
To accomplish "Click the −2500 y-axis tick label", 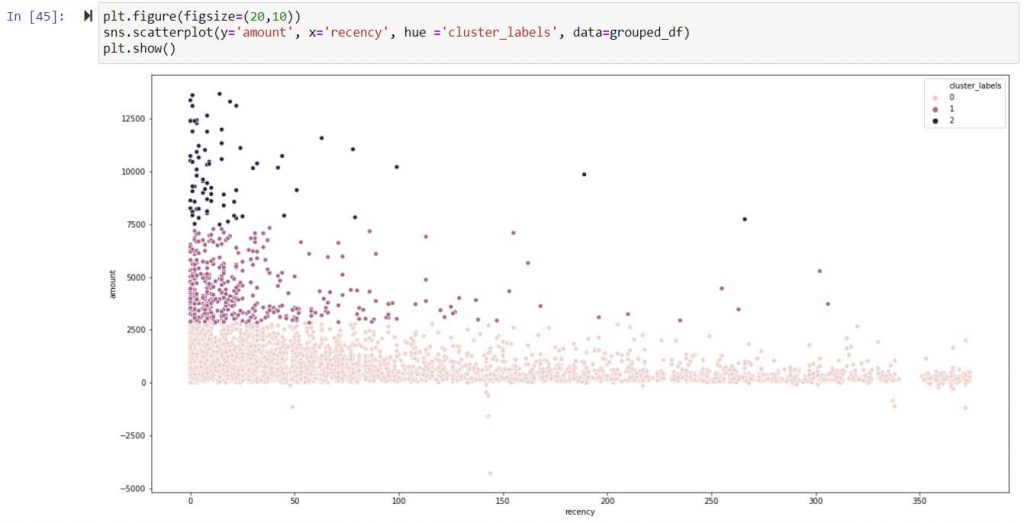I will pos(133,436).
